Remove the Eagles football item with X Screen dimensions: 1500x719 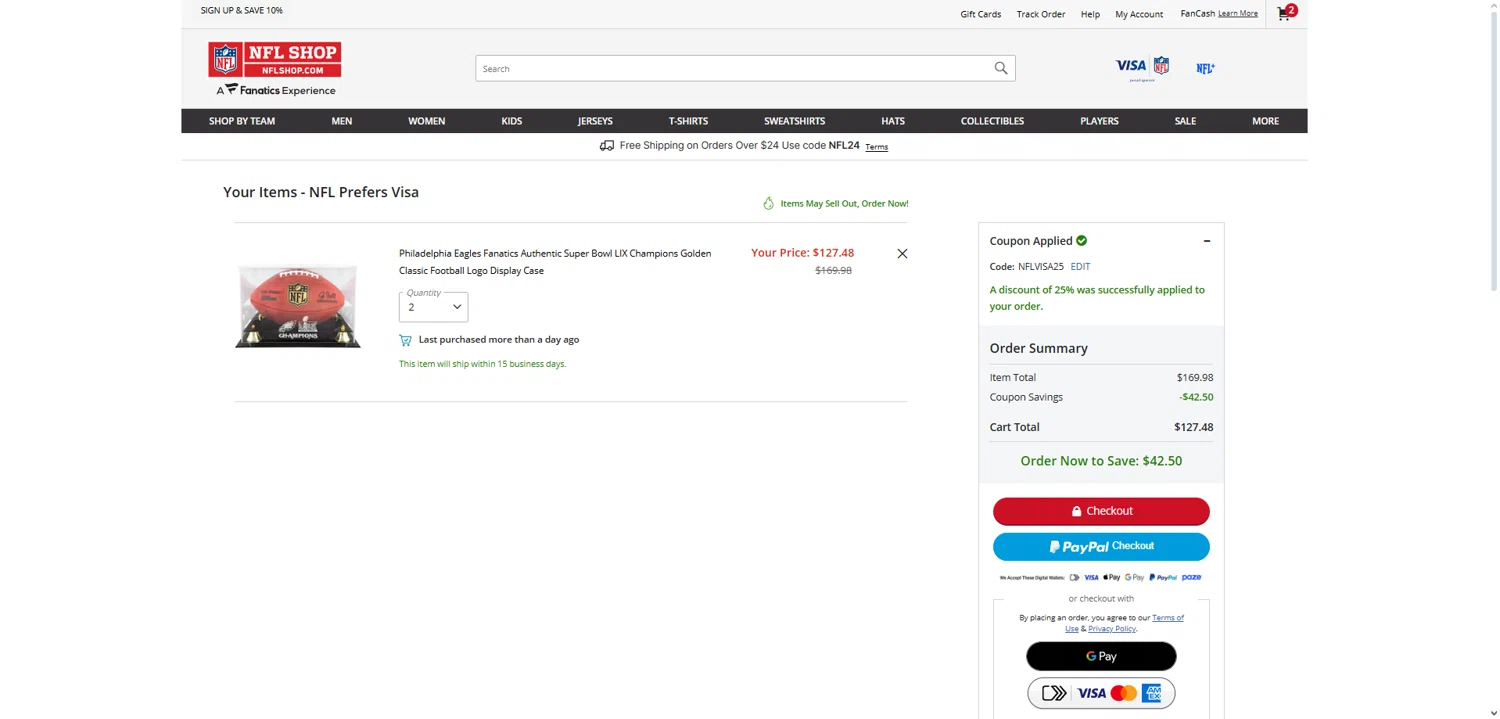click(x=902, y=254)
